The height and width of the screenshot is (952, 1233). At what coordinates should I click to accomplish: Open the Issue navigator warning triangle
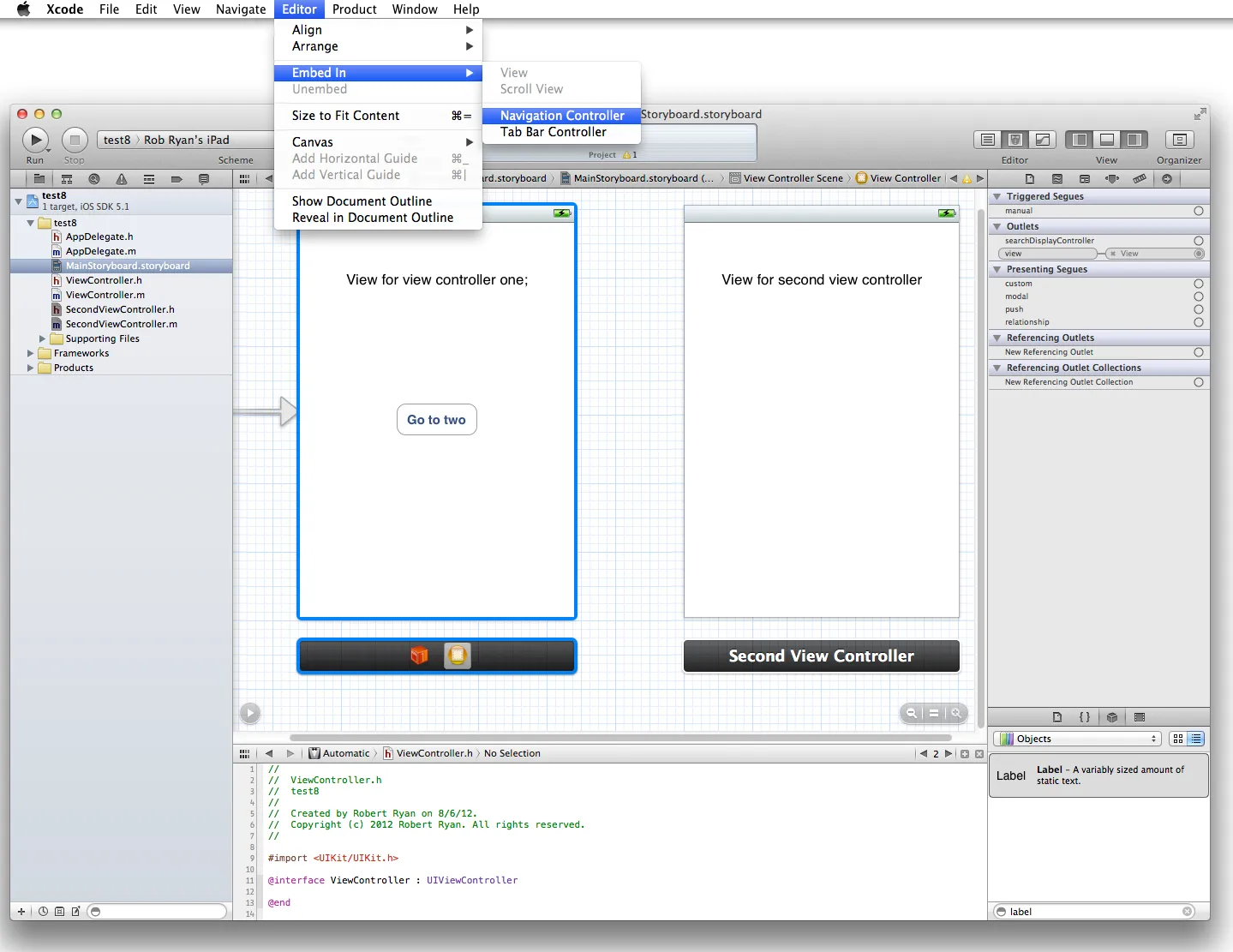[122, 179]
